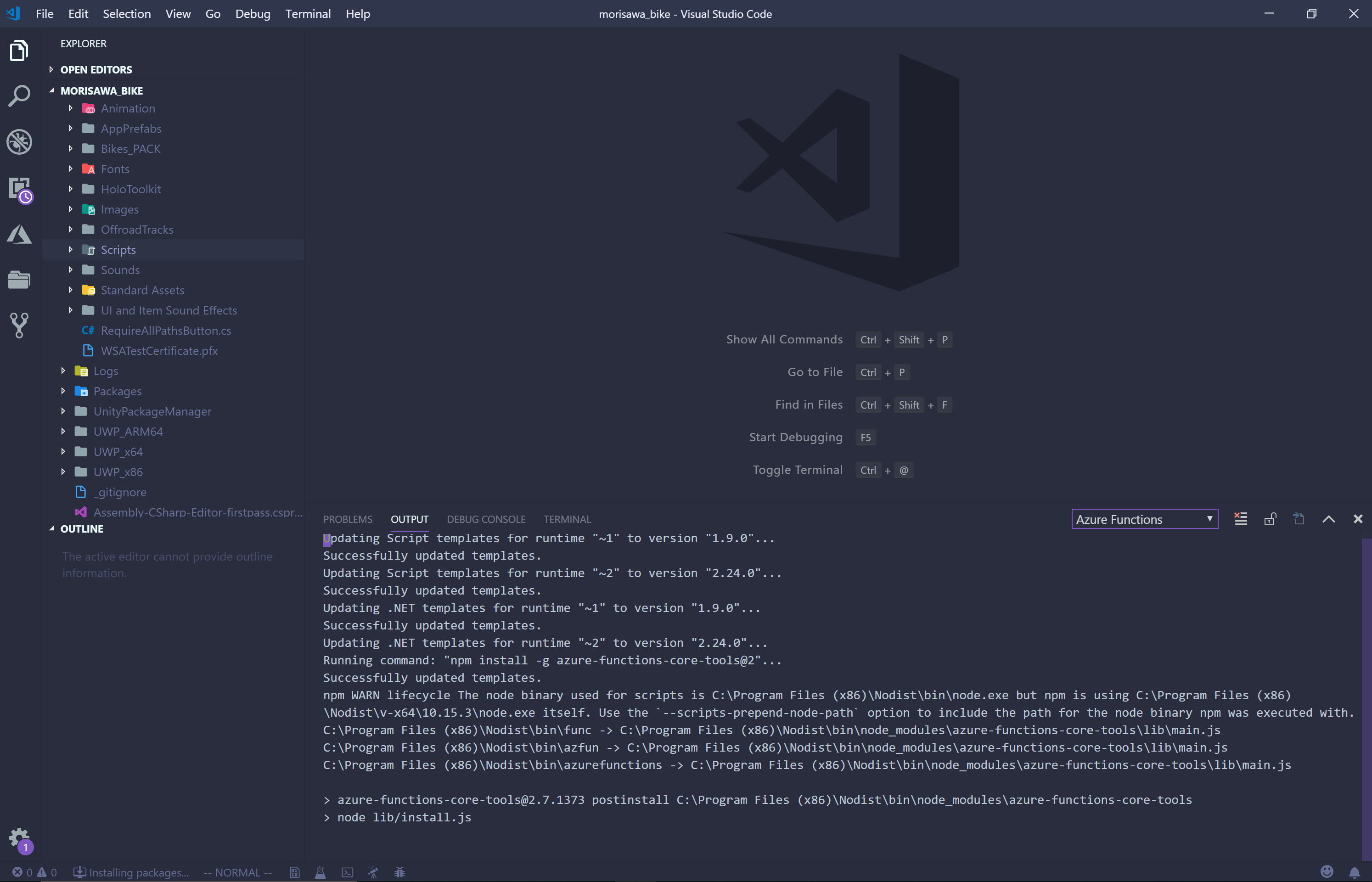Switch to the TERMINAL tab

[567, 519]
